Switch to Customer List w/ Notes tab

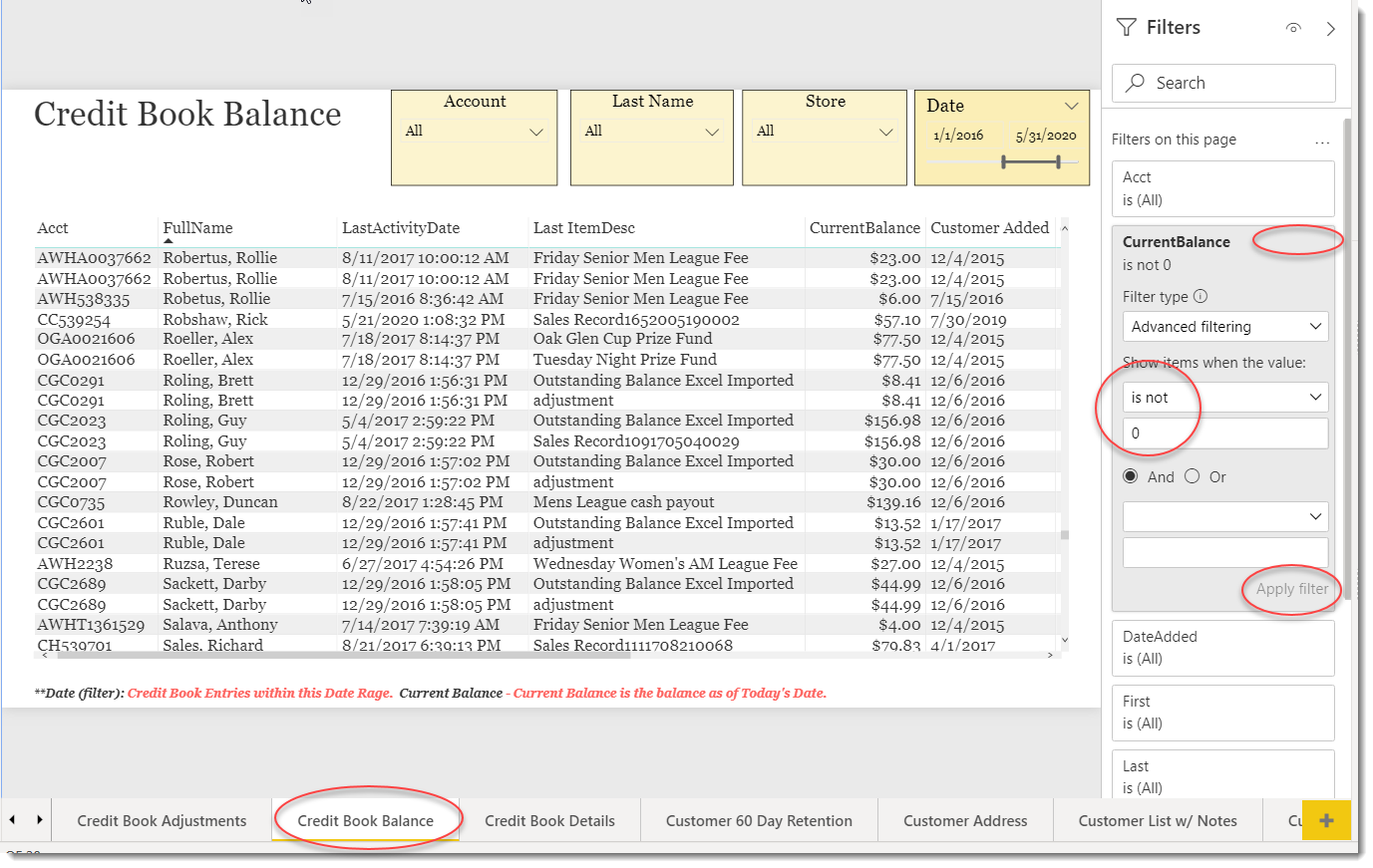pyautogui.click(x=1158, y=821)
